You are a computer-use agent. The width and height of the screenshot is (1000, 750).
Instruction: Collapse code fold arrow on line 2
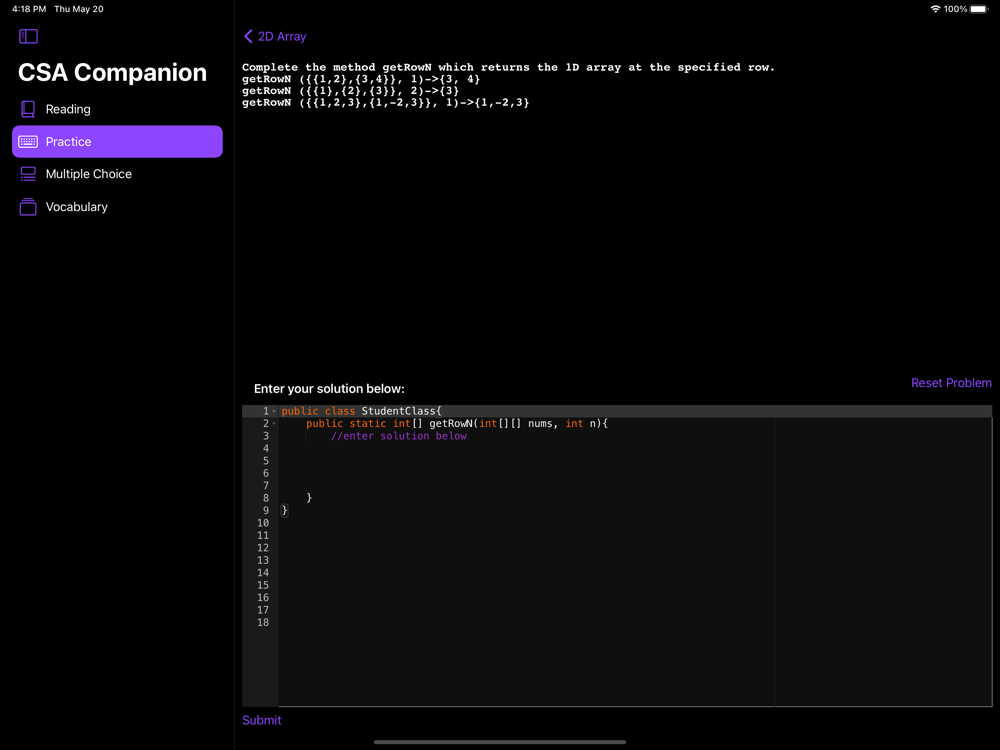pos(274,423)
